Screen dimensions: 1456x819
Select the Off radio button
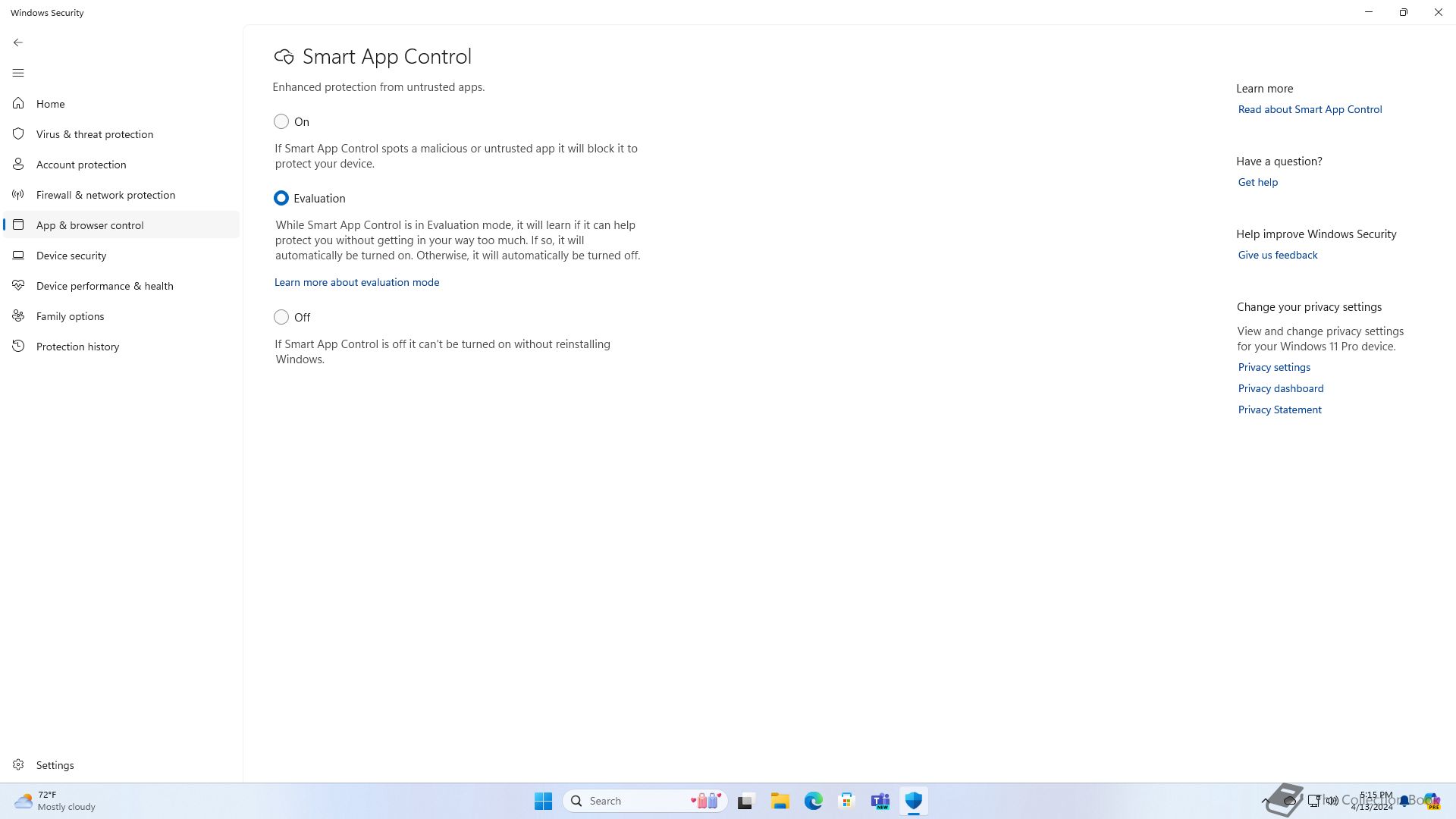281,317
